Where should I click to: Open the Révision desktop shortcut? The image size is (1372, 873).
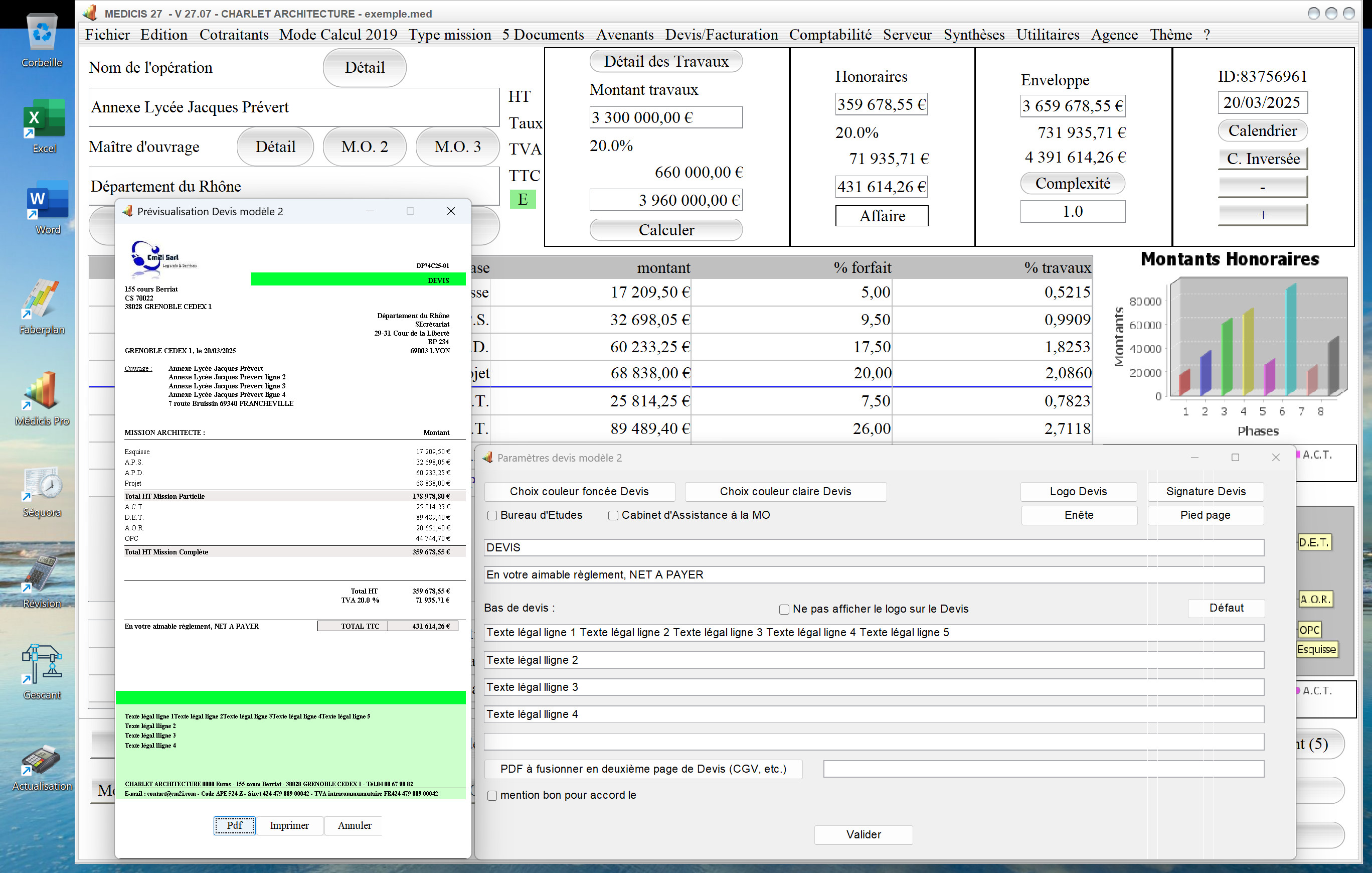pos(42,581)
